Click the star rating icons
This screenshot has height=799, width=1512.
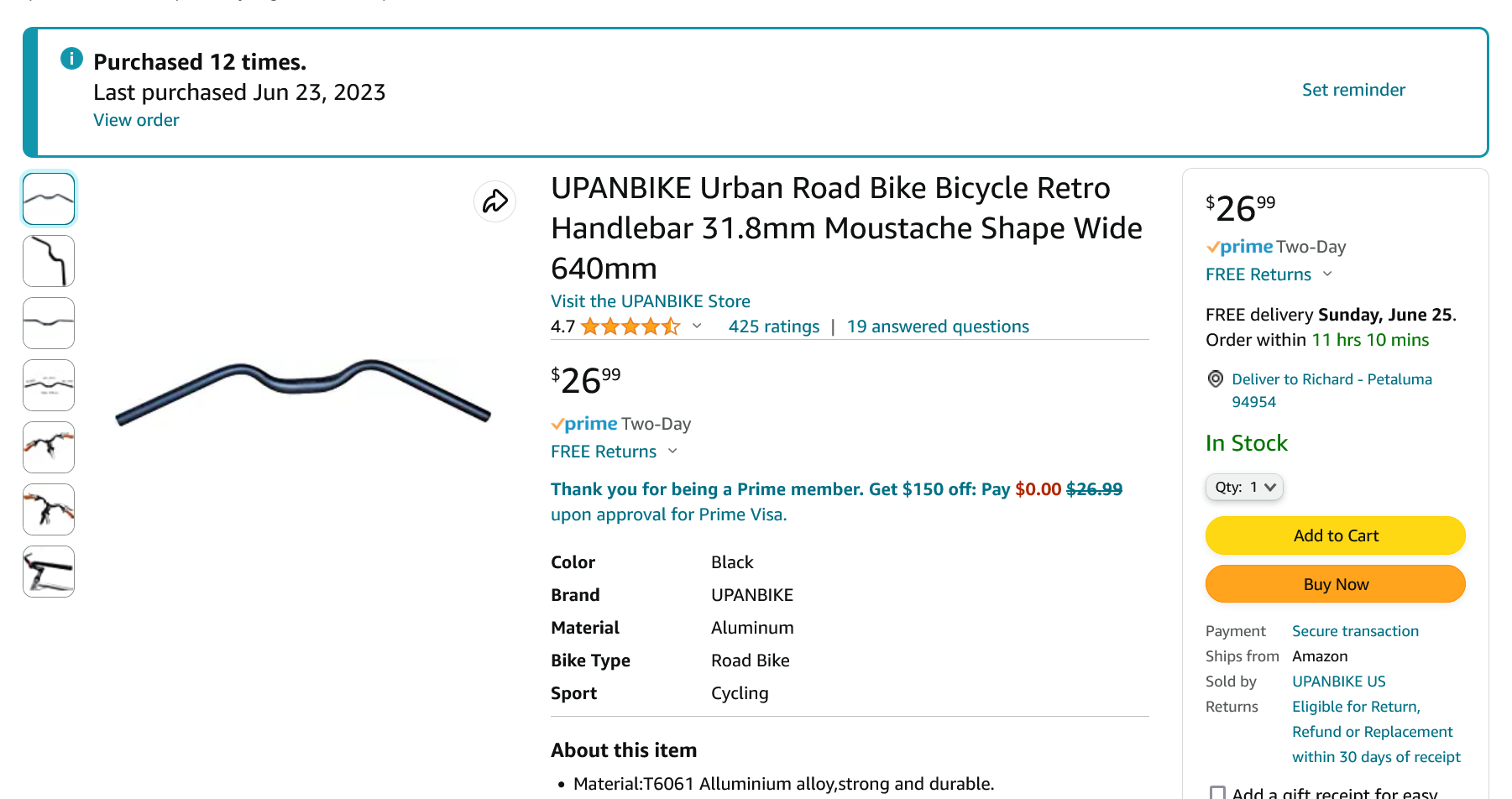pyautogui.click(x=630, y=326)
